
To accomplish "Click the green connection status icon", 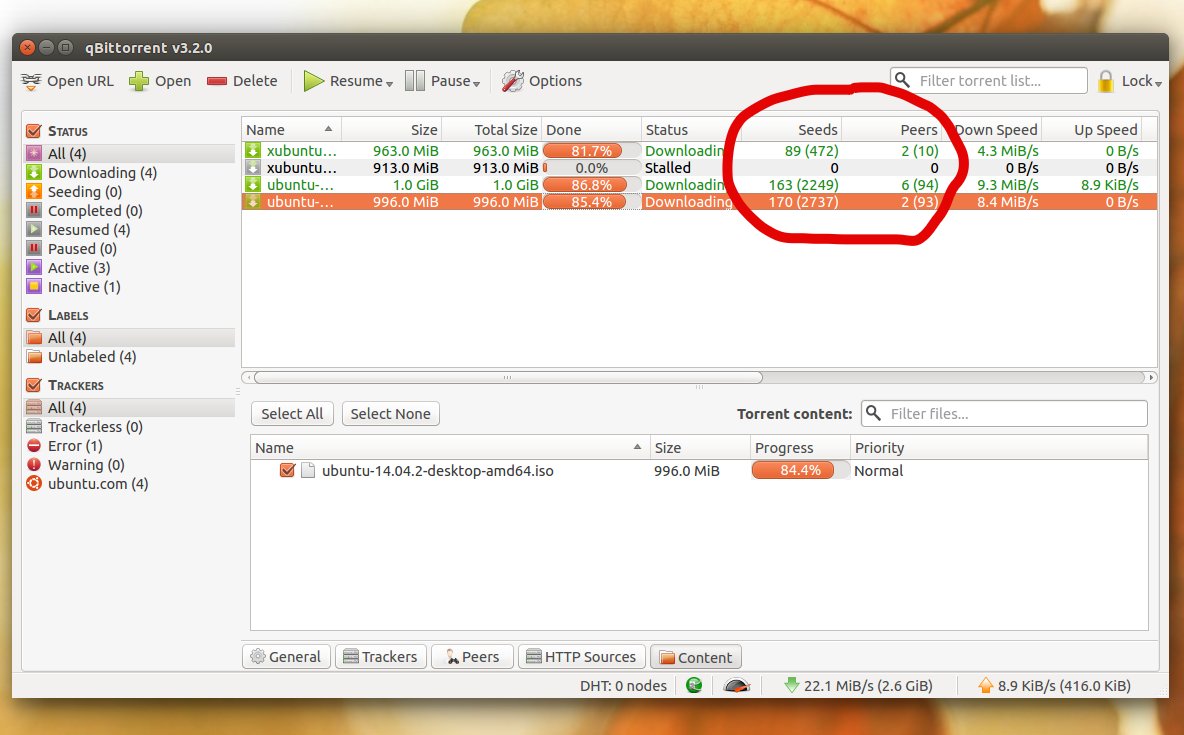I will (x=694, y=686).
